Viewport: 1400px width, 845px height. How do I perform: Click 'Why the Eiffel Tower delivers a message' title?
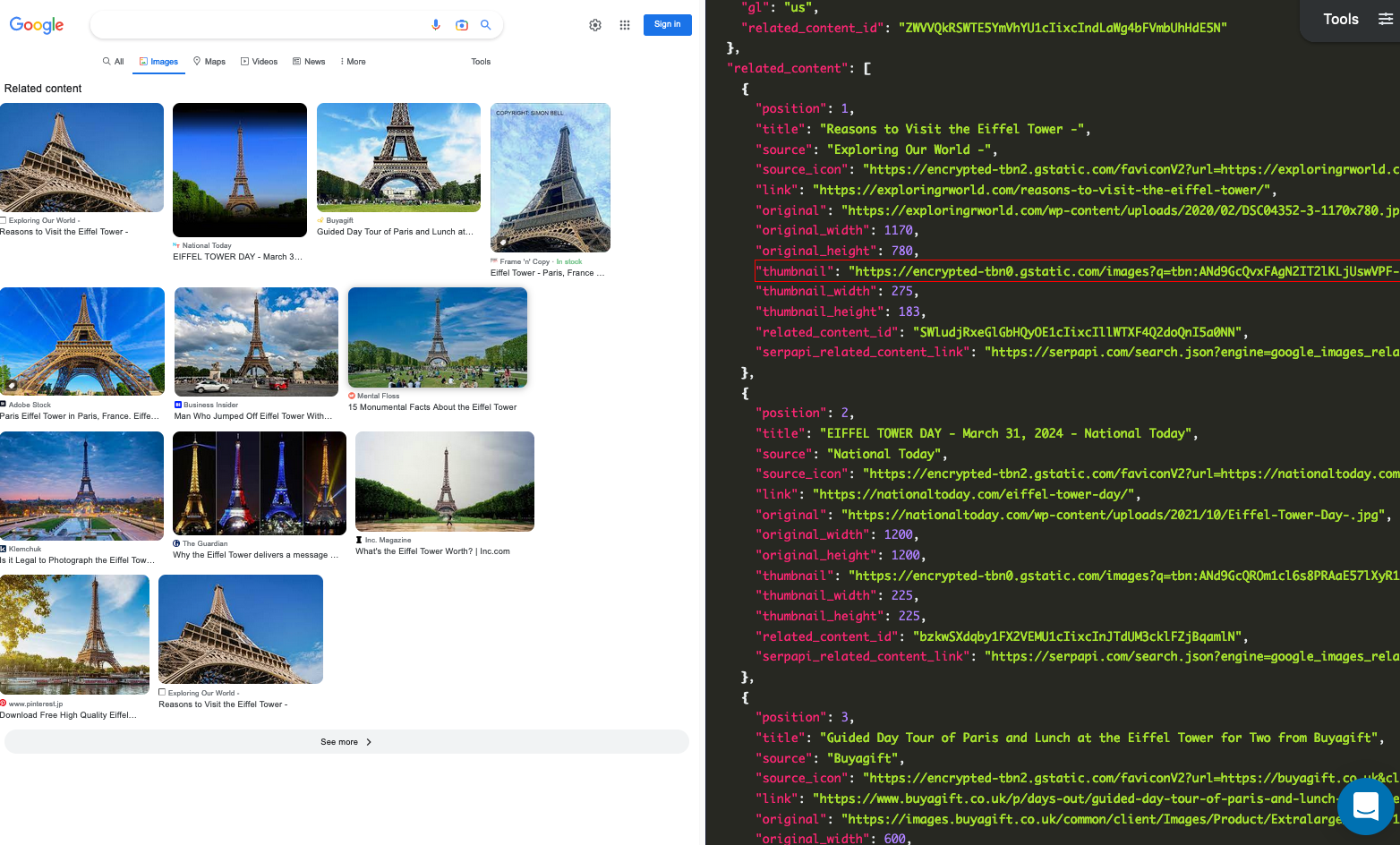coord(255,555)
